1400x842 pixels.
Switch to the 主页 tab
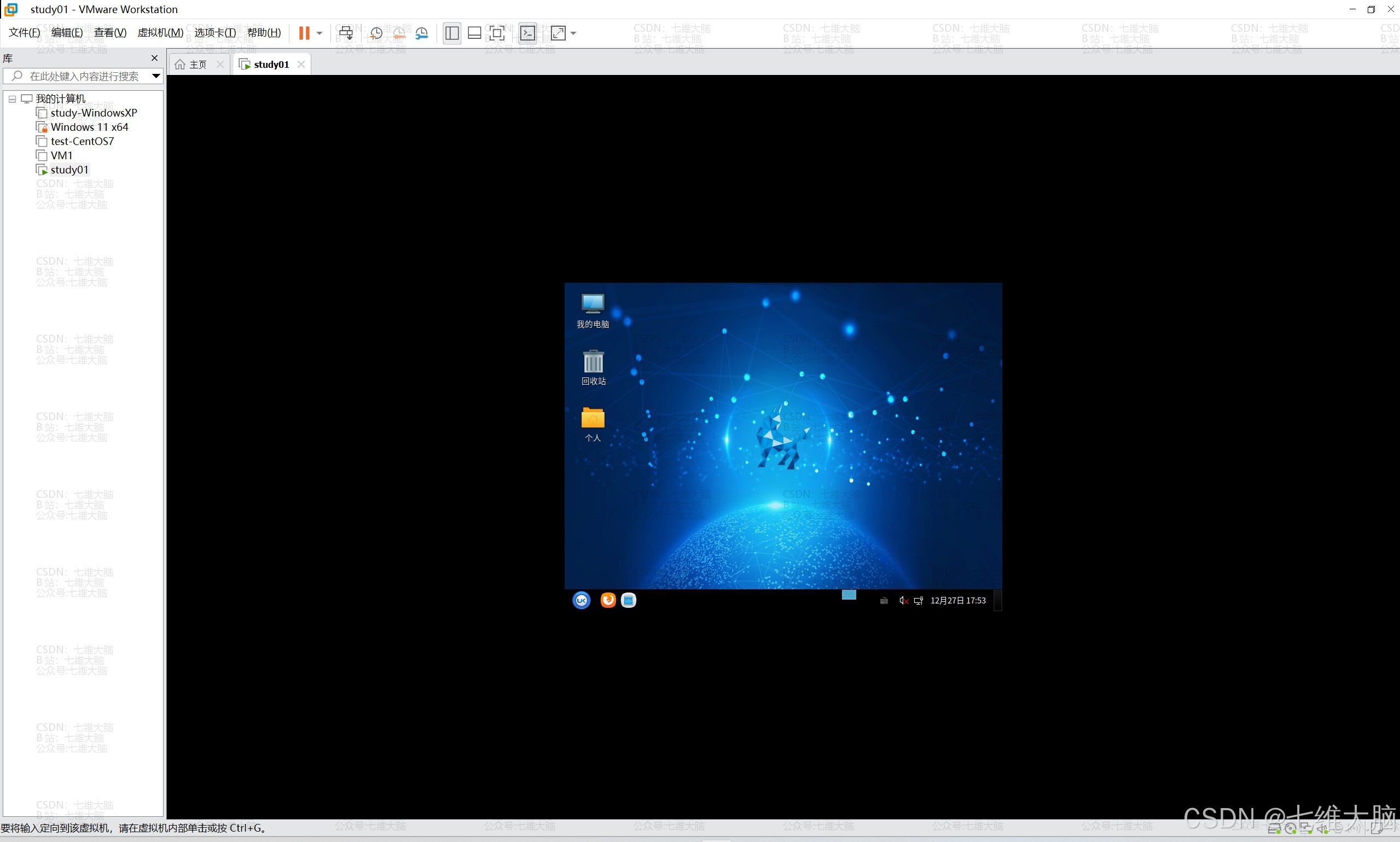(x=197, y=64)
